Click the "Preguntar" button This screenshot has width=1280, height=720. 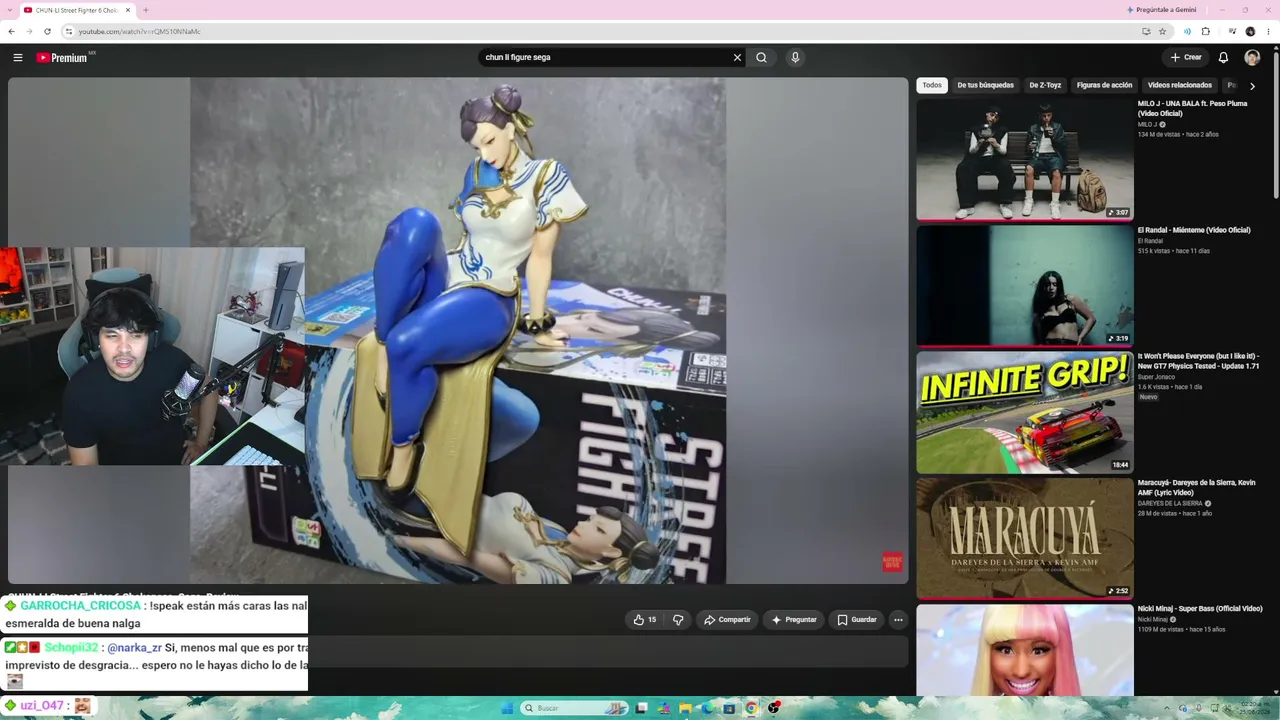coord(794,620)
